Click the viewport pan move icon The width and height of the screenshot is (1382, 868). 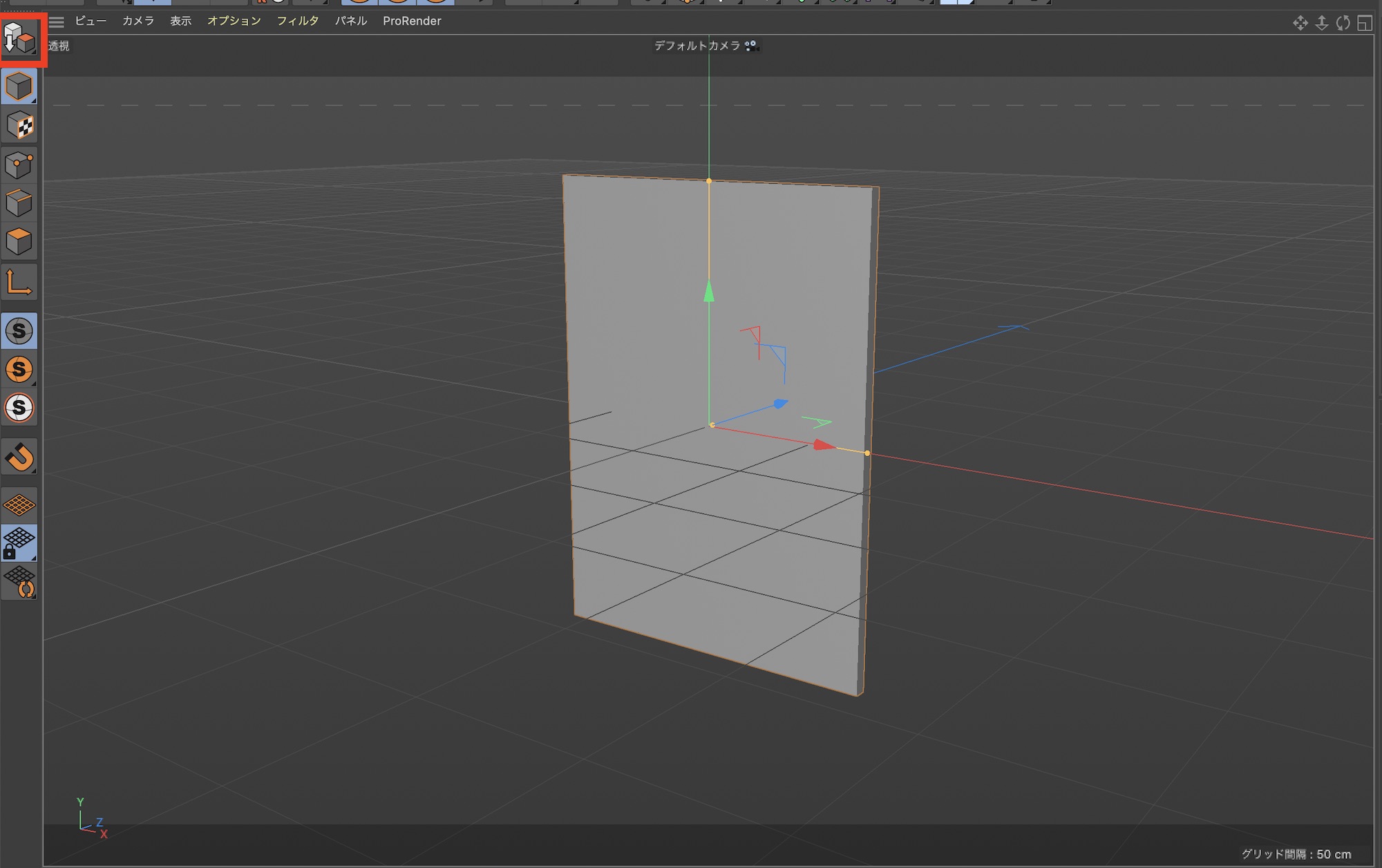(x=1300, y=23)
